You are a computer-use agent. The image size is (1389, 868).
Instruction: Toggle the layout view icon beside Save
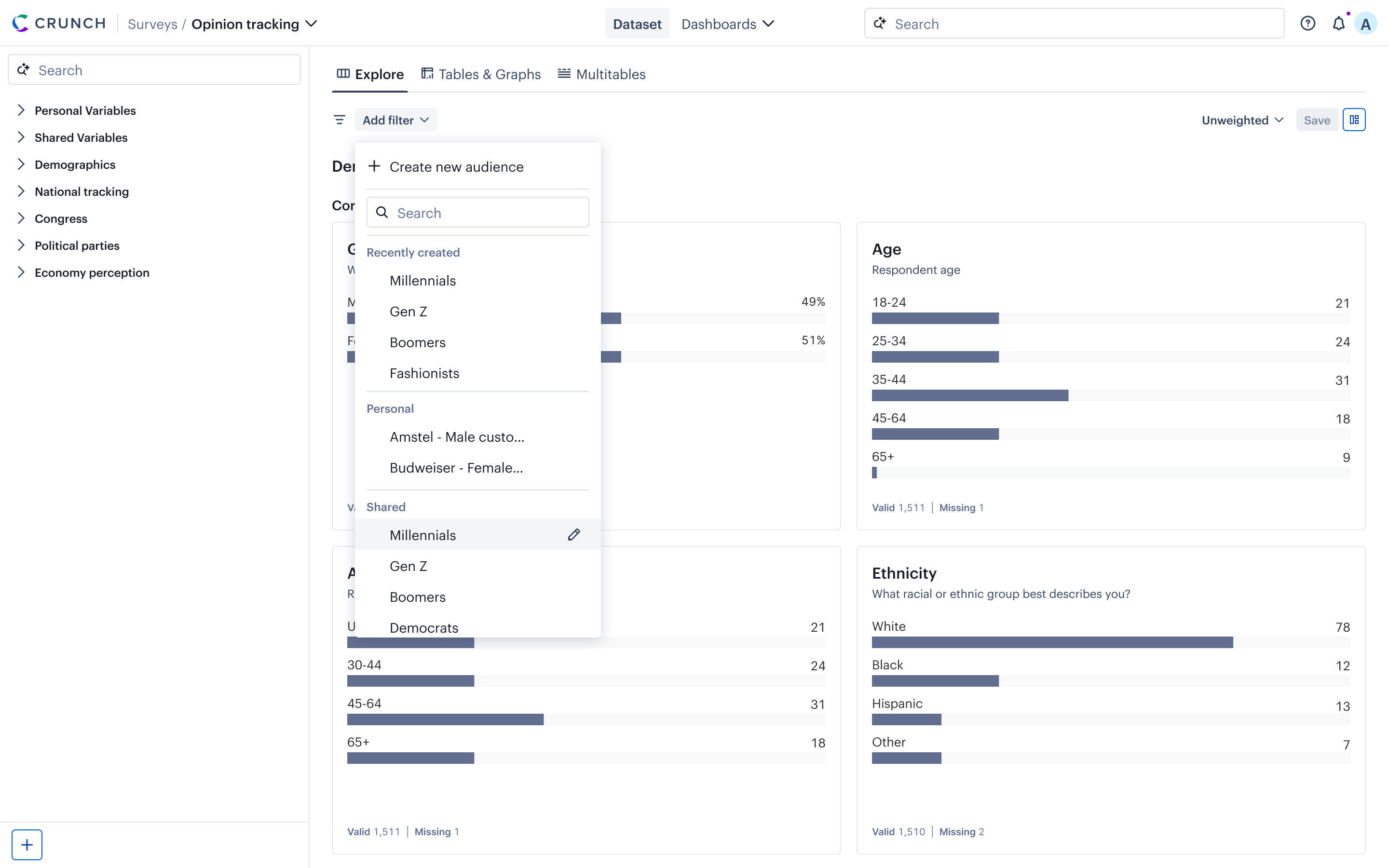pos(1353,120)
